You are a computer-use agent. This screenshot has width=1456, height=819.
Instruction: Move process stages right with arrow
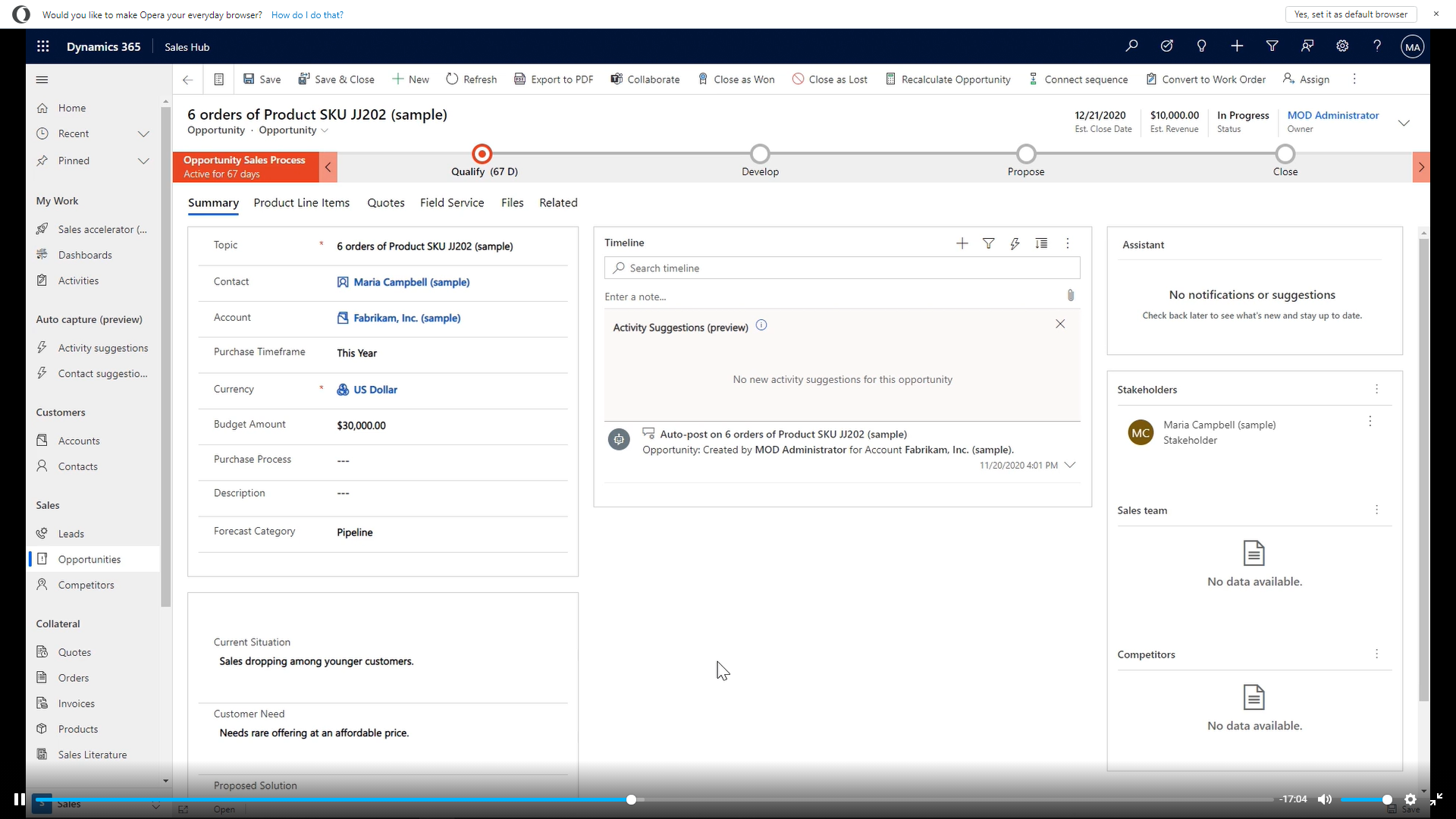1421,167
